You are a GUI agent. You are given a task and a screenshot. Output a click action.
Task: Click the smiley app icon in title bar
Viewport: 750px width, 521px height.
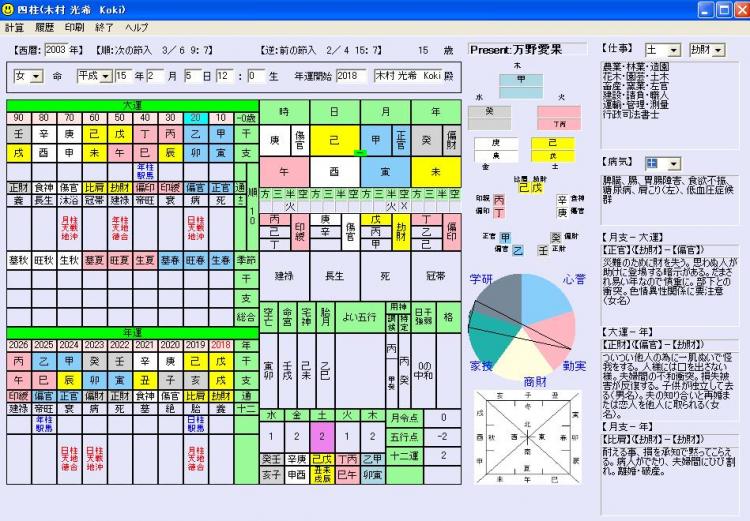(x=9, y=9)
